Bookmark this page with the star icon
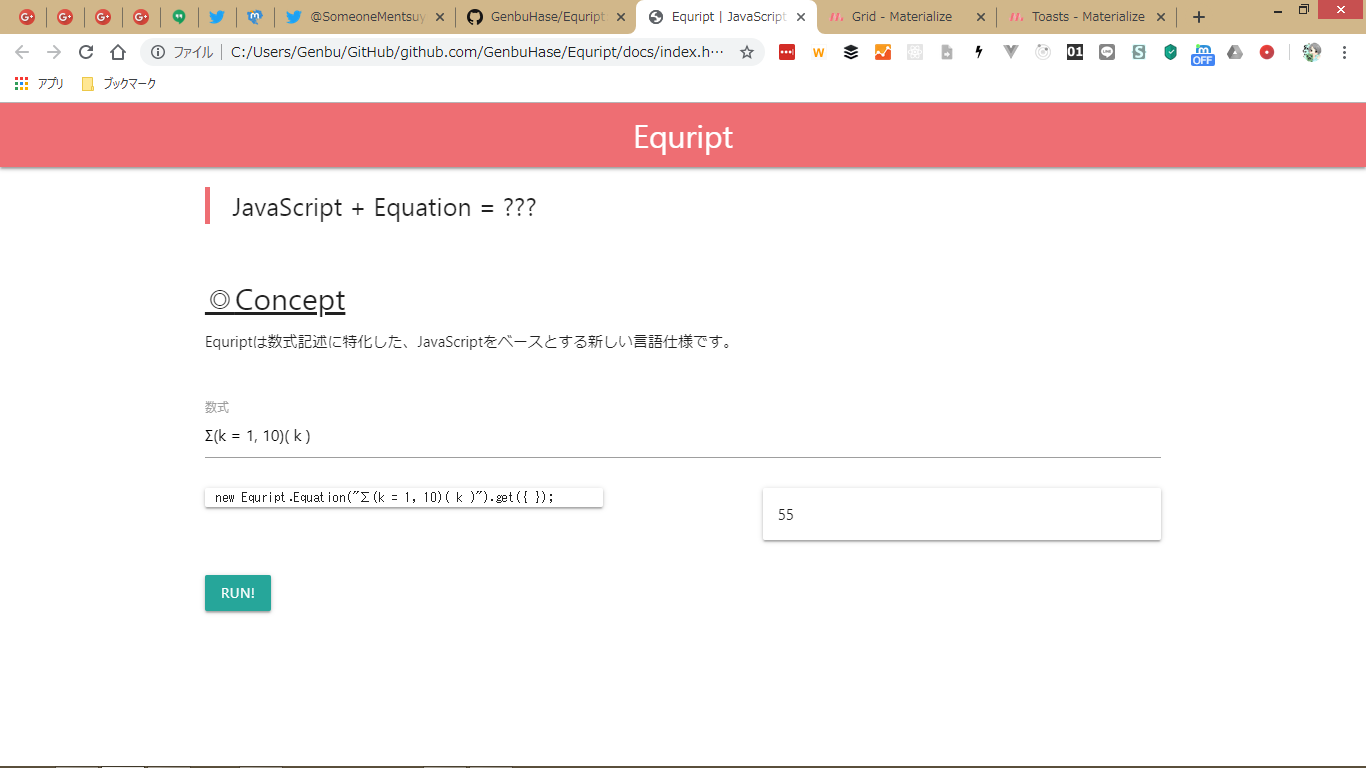The width and height of the screenshot is (1366, 768). pyautogui.click(x=746, y=53)
